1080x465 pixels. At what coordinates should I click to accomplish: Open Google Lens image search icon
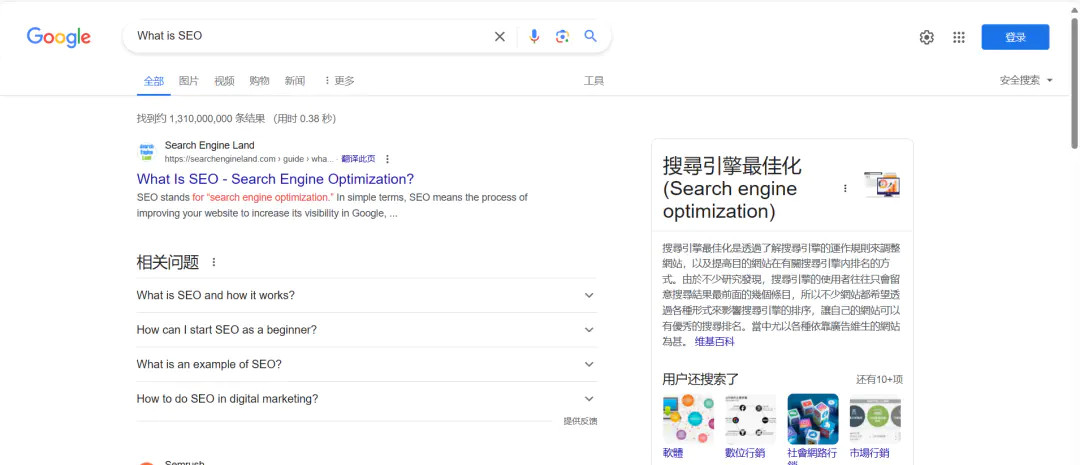pos(562,37)
